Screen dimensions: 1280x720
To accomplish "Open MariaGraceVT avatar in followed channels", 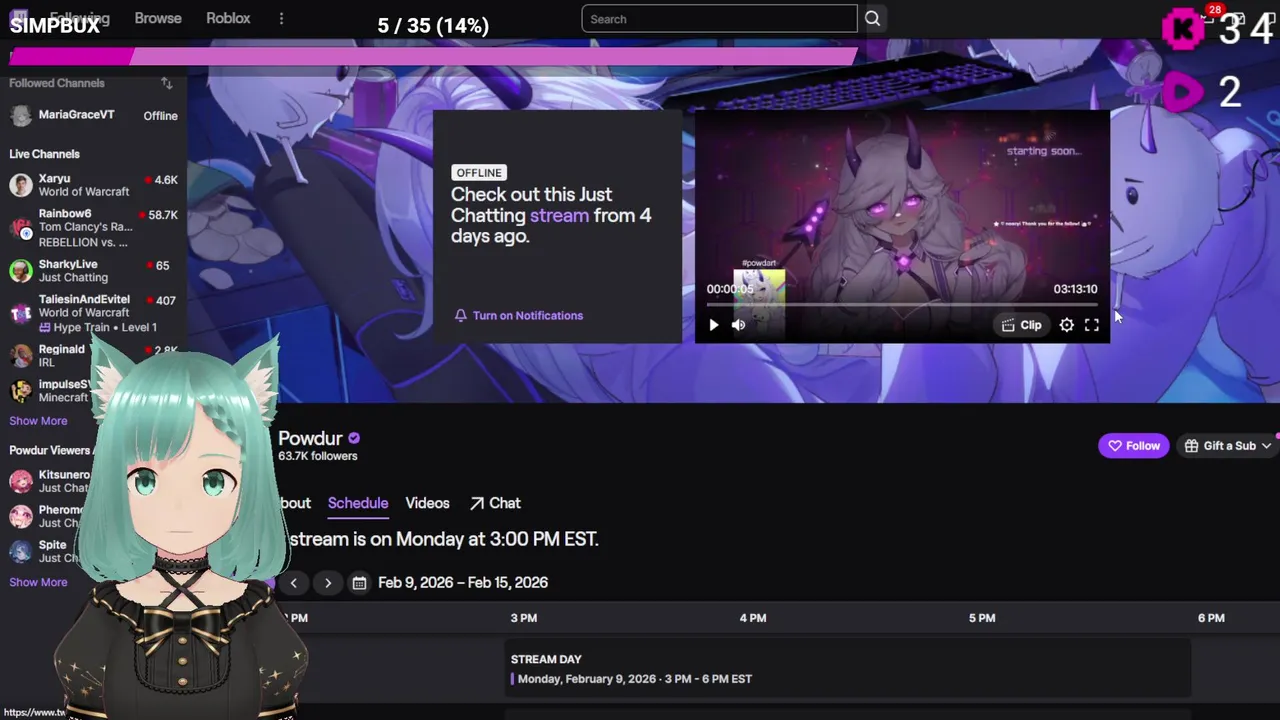I will [x=21, y=115].
